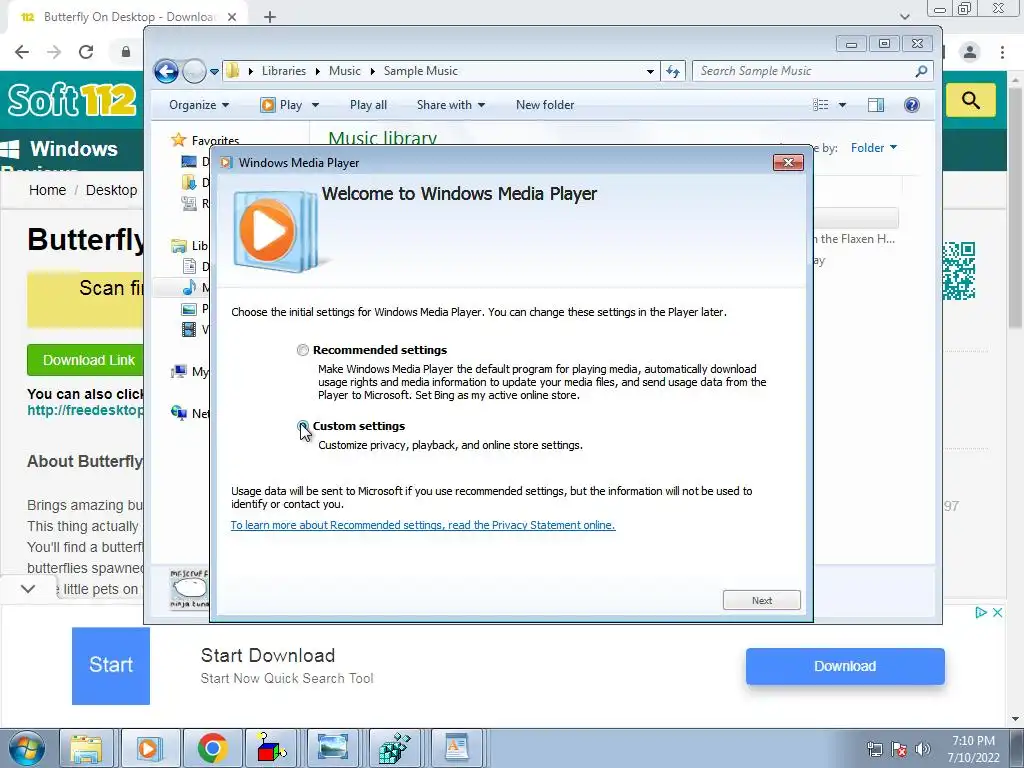Click the Libraries folder icon in the navigation pane
1024x768 pixels.
pyautogui.click(x=178, y=246)
